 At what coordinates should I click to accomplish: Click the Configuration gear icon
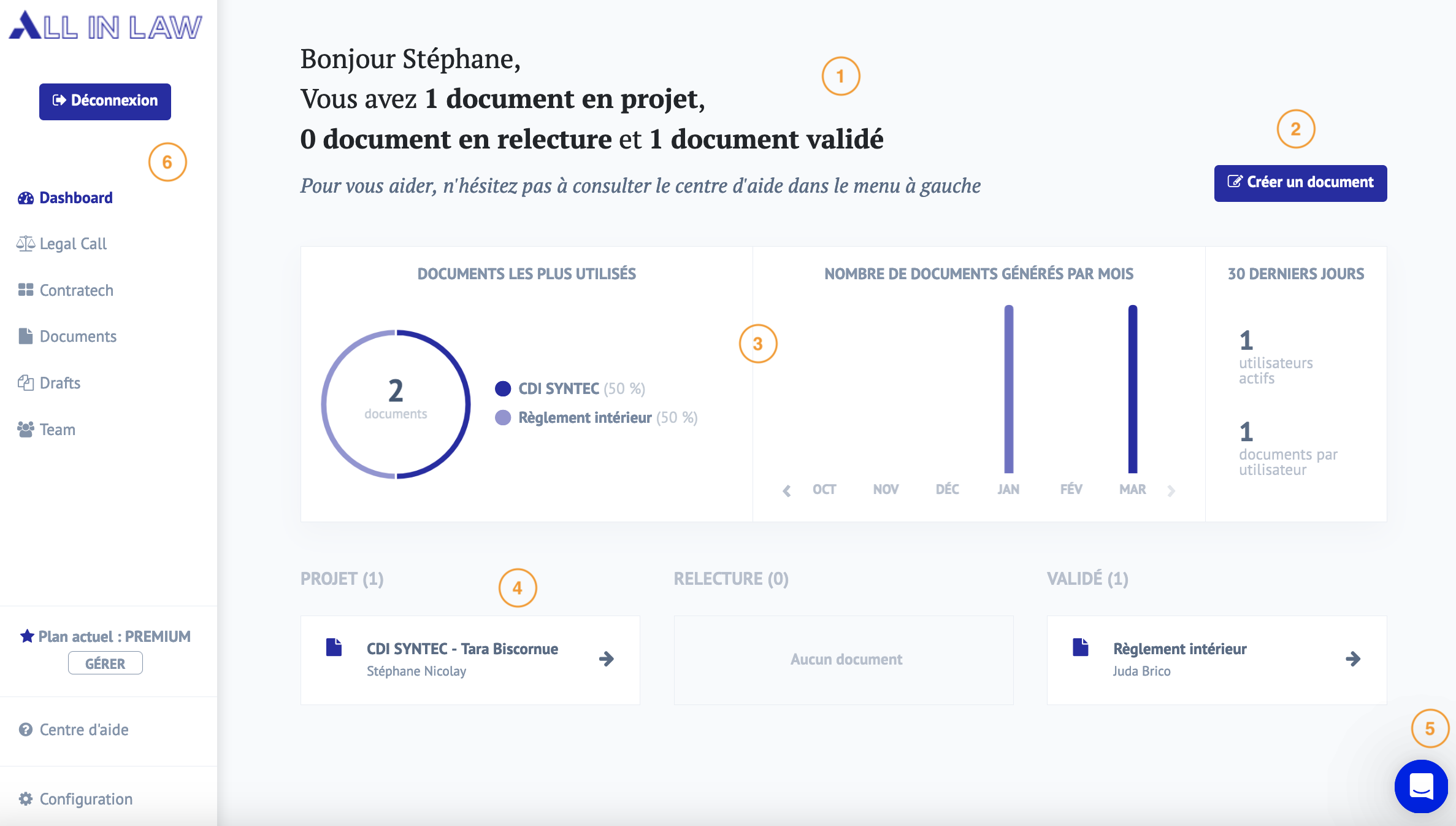[26, 799]
